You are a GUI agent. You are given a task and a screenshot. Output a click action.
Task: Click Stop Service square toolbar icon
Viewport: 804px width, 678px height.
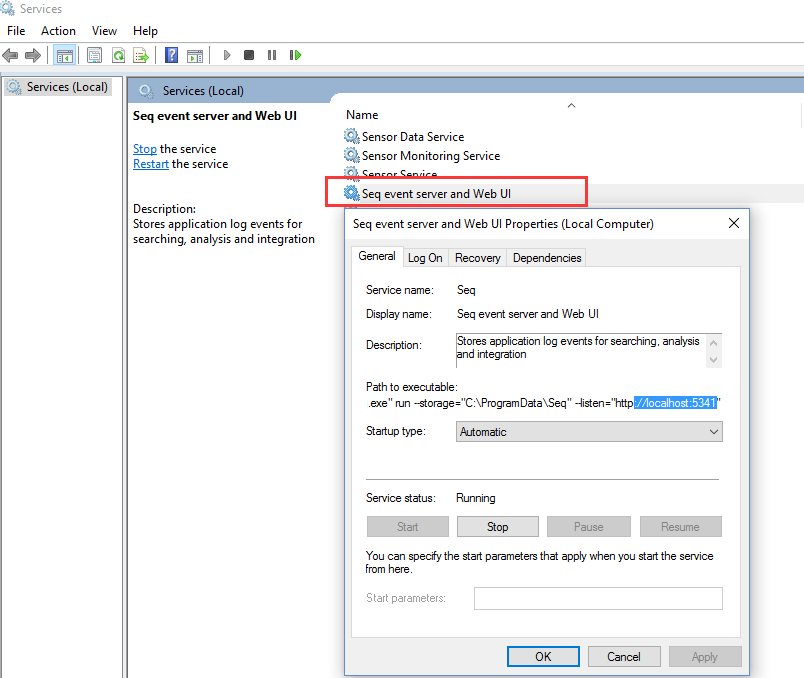[249, 55]
